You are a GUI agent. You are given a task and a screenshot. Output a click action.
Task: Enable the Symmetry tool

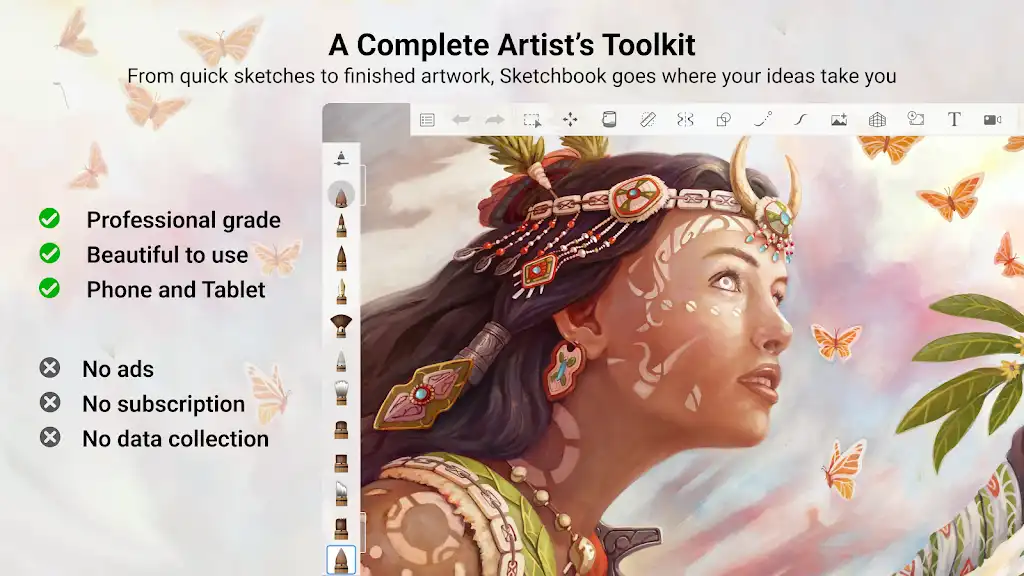pos(685,120)
